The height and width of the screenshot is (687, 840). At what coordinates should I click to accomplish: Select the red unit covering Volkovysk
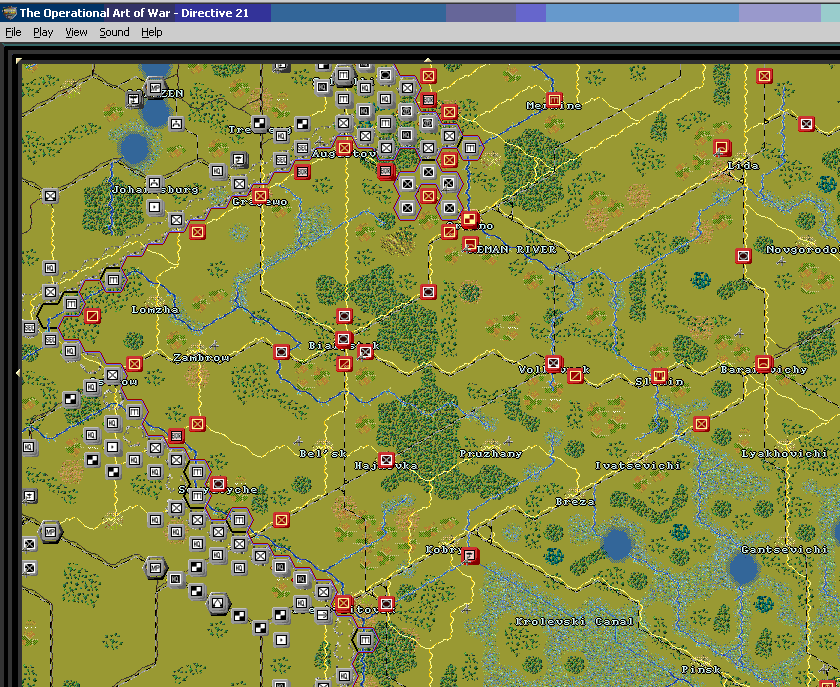pyautogui.click(x=553, y=364)
